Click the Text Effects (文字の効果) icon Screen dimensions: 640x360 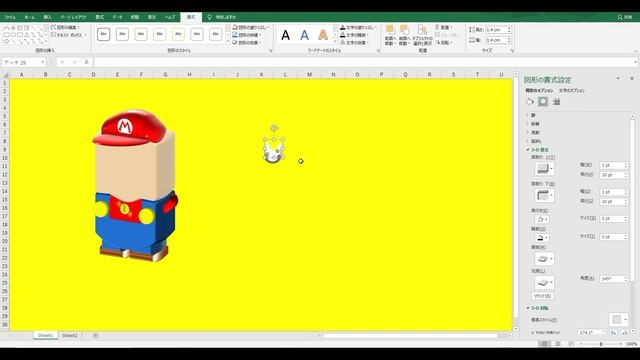coord(343,42)
